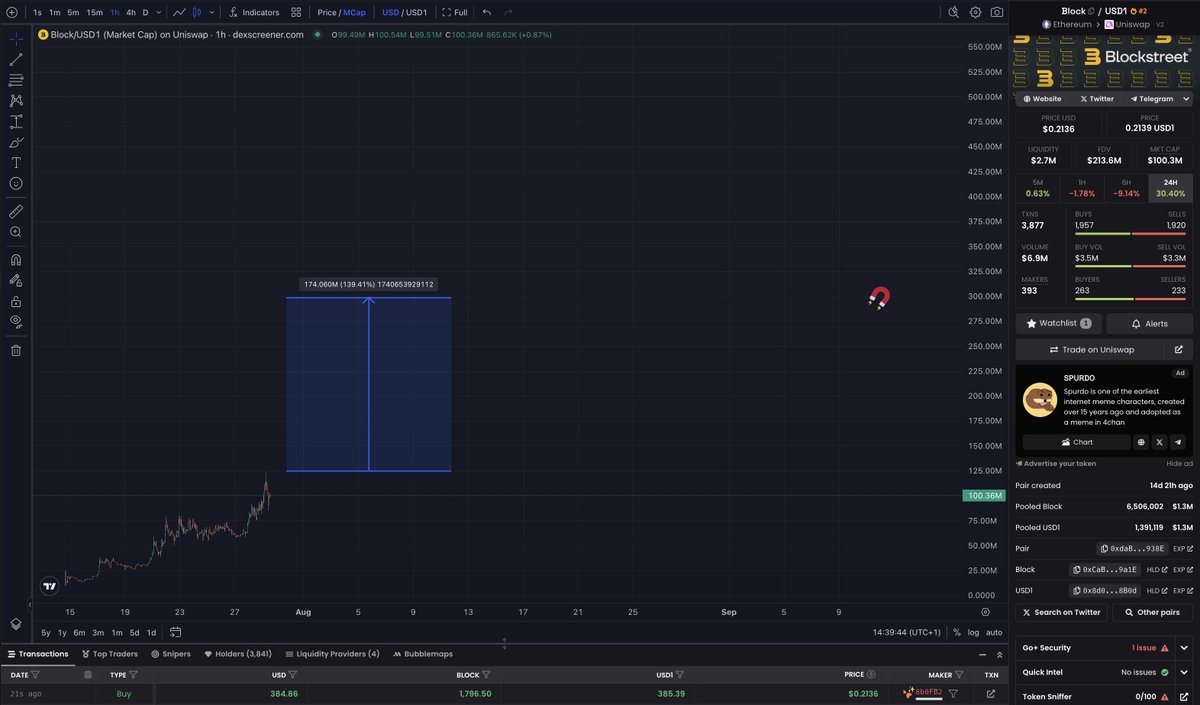Open the Website link for Blockstreet
The image size is (1200, 705).
tap(1042, 99)
